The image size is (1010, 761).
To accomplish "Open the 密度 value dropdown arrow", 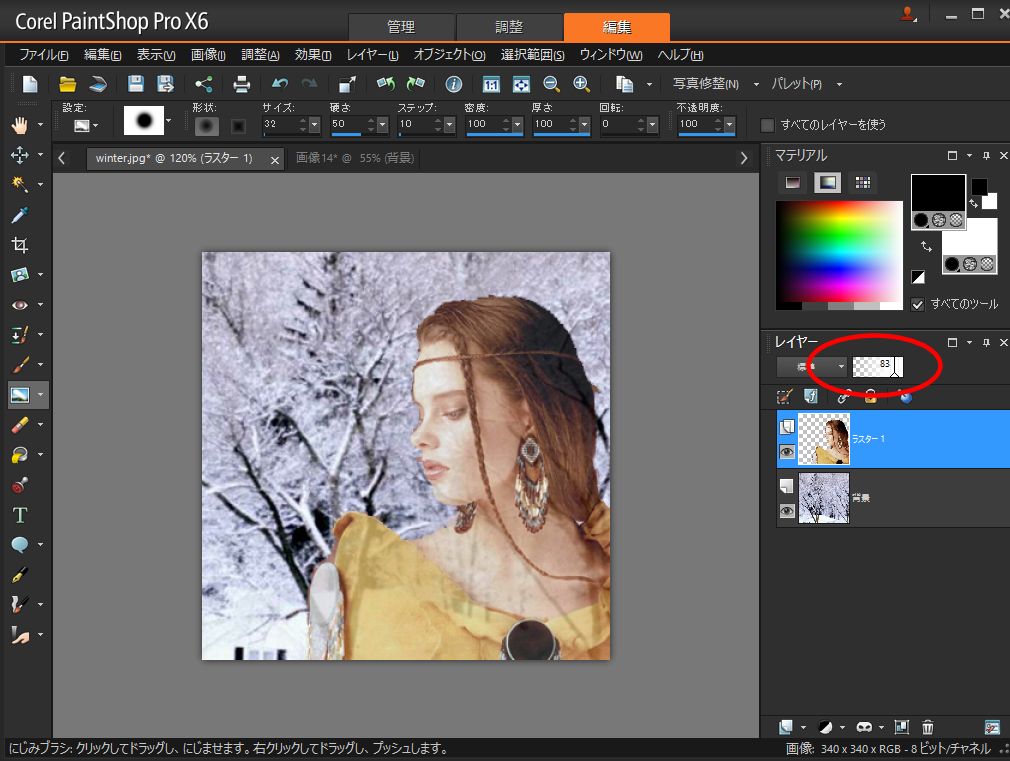I will click(517, 124).
